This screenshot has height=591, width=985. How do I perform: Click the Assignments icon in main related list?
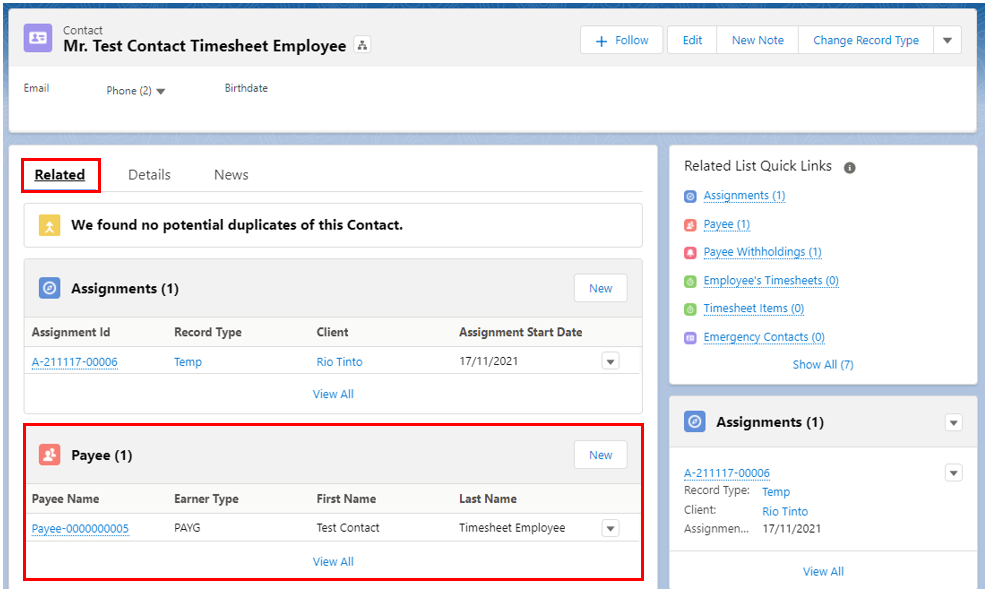click(50, 288)
